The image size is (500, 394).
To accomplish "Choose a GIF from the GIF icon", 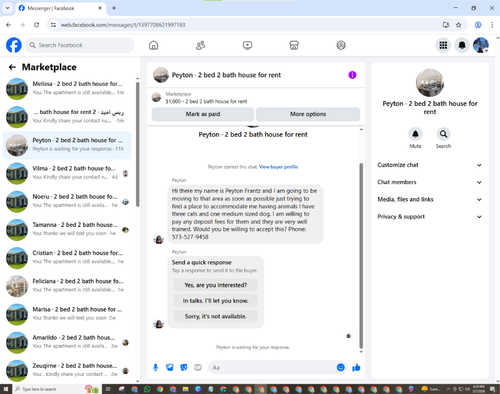I will pos(198,367).
